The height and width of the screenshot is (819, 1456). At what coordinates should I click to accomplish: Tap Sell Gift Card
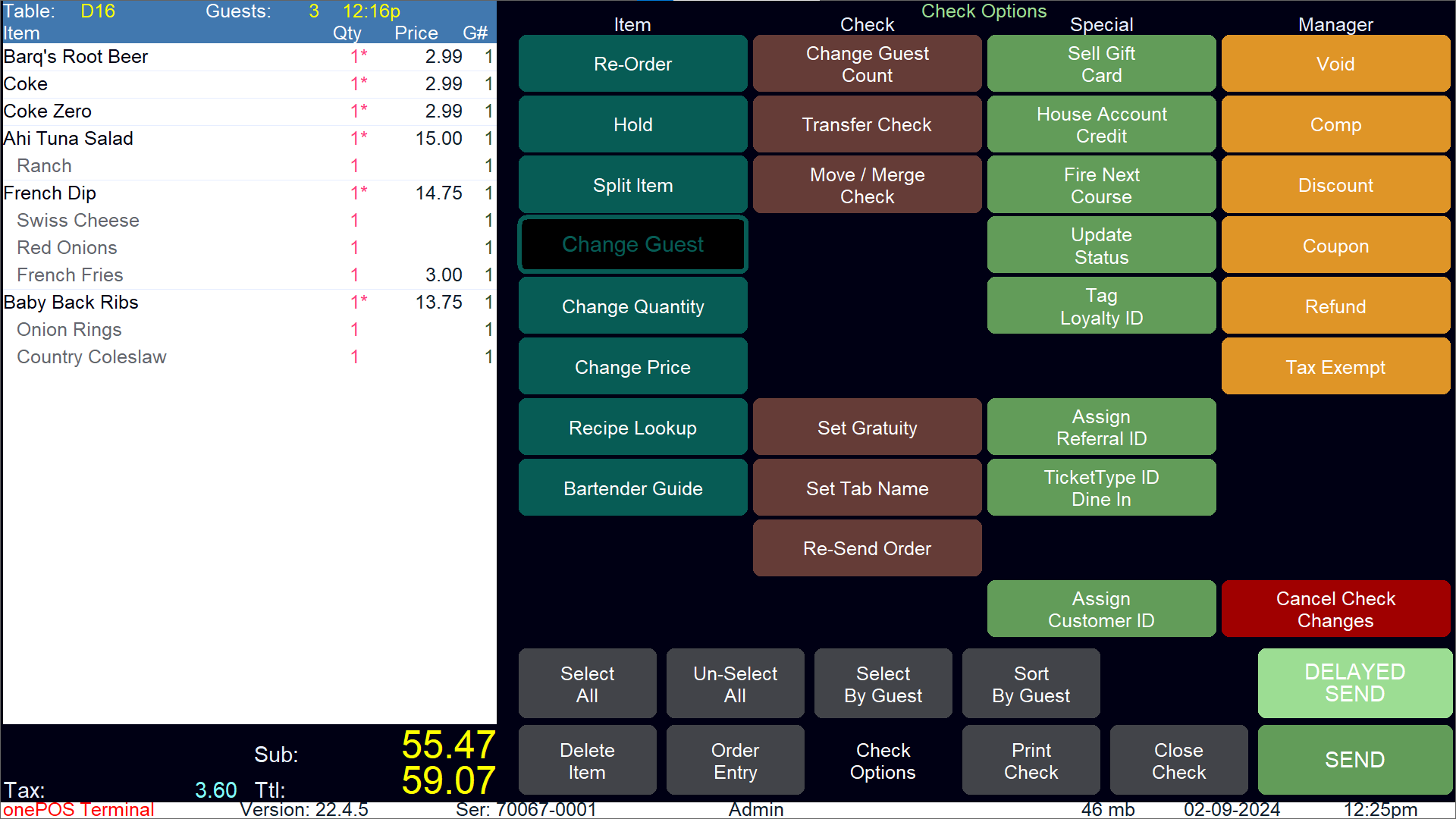[x=1100, y=64]
